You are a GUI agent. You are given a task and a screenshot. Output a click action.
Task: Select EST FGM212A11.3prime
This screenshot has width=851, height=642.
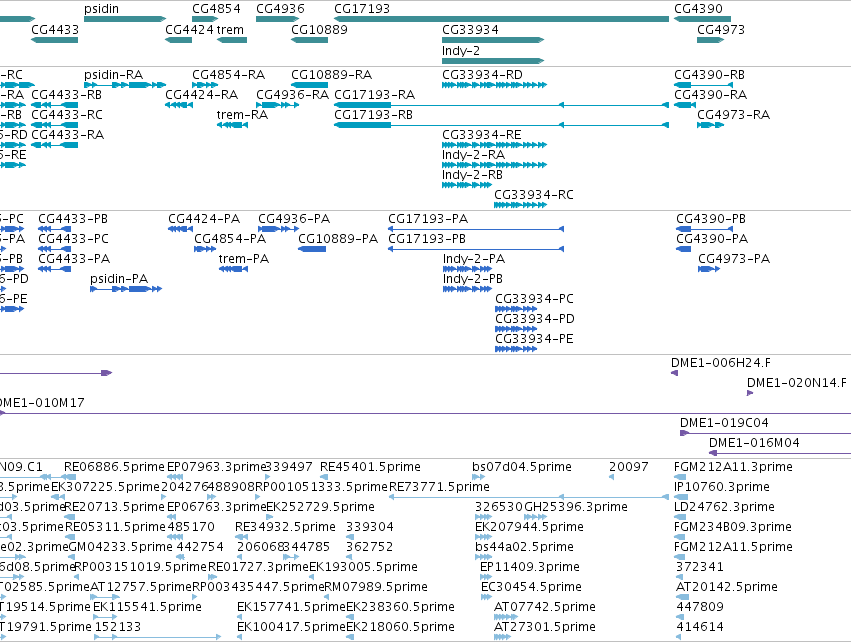point(680,477)
